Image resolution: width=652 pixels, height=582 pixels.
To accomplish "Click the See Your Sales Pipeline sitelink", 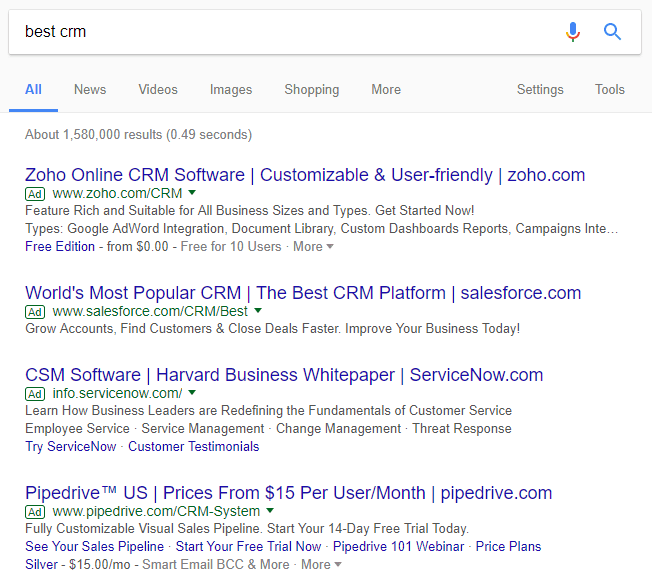I will 94,546.
